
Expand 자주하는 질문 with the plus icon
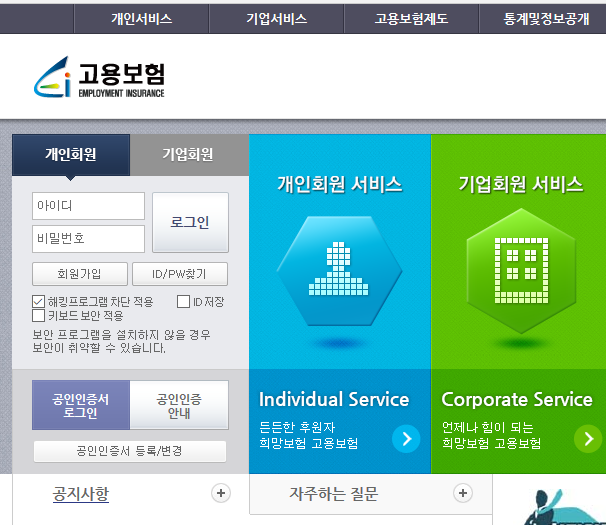click(463, 493)
